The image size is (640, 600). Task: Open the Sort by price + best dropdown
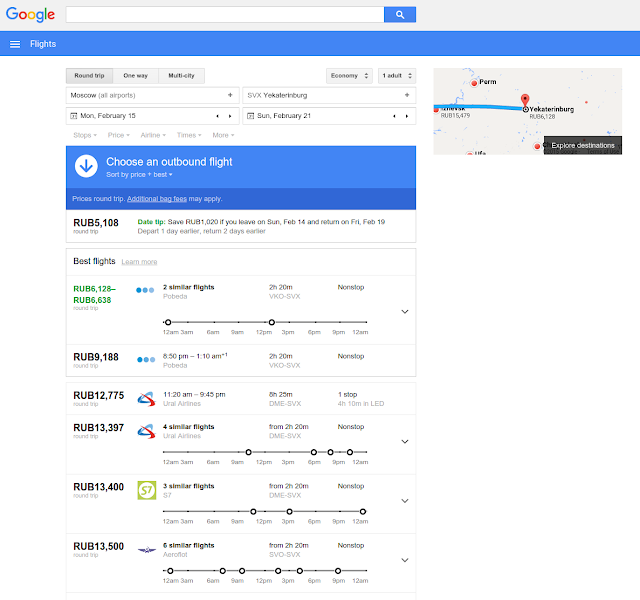(x=139, y=175)
